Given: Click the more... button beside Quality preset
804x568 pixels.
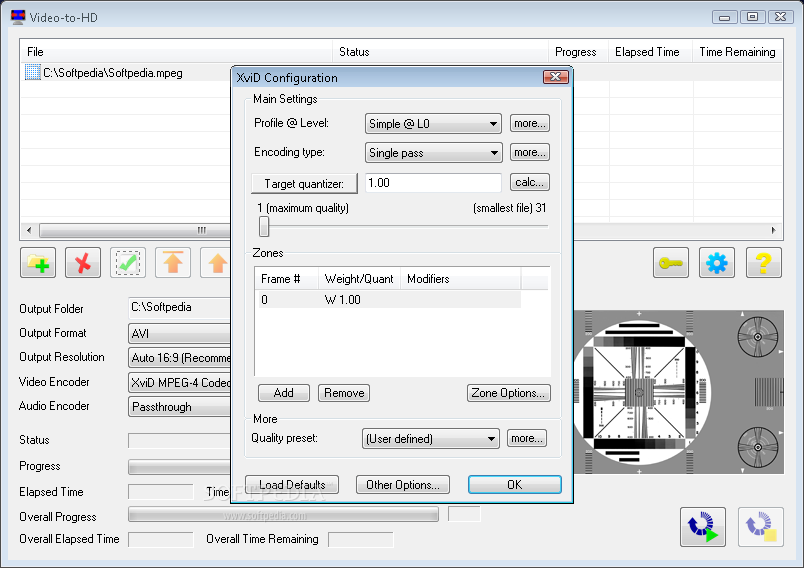Looking at the screenshot, I should click(527, 438).
